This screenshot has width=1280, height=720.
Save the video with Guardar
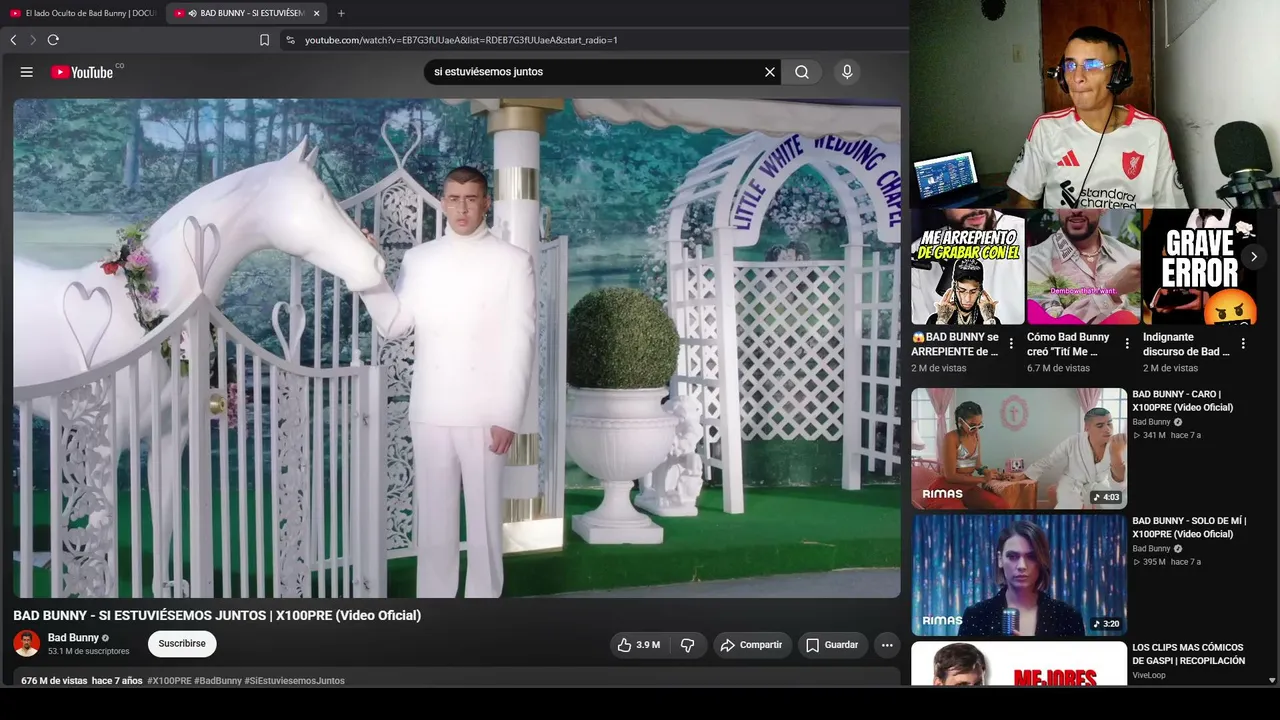(x=833, y=645)
